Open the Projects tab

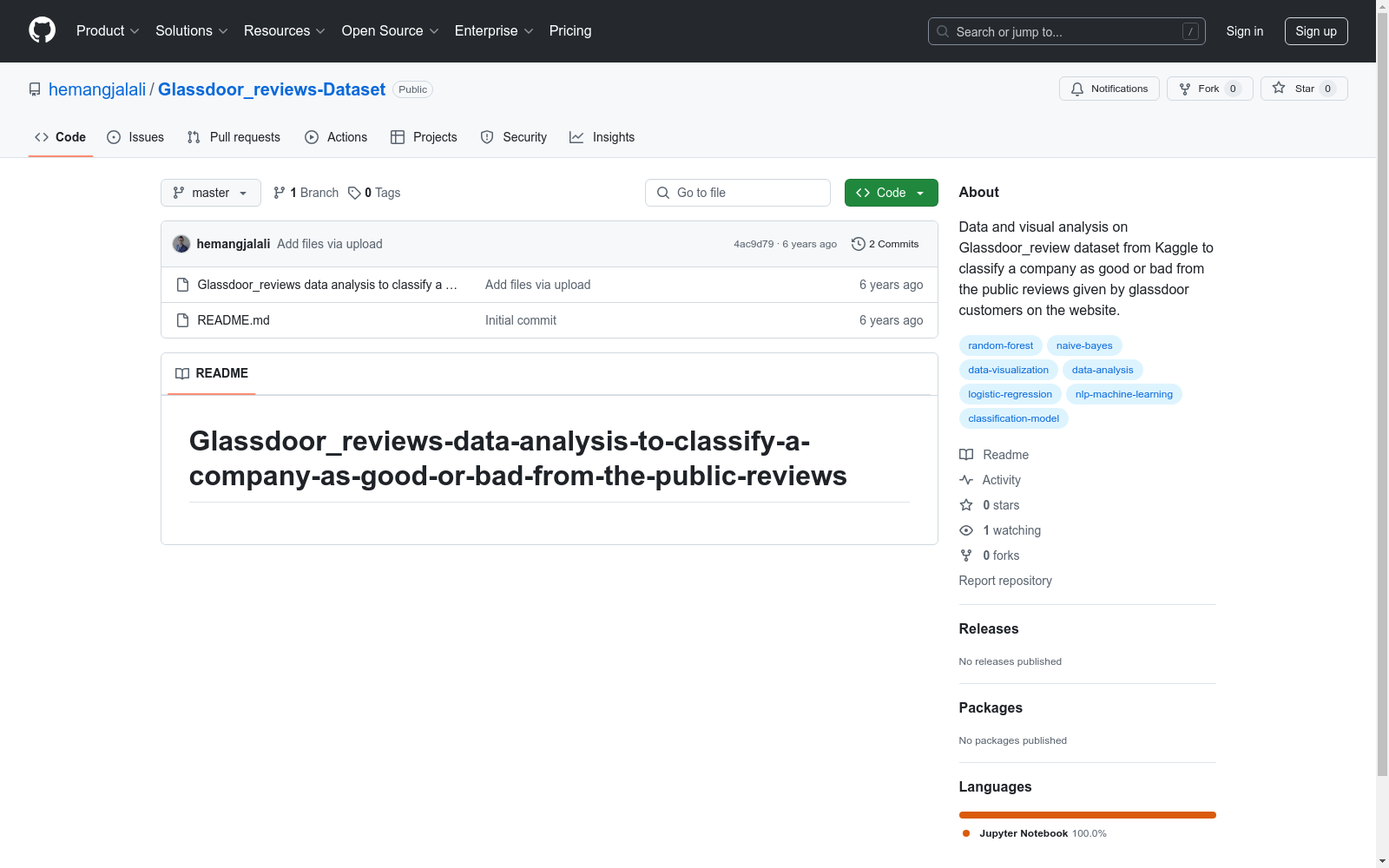click(x=424, y=137)
